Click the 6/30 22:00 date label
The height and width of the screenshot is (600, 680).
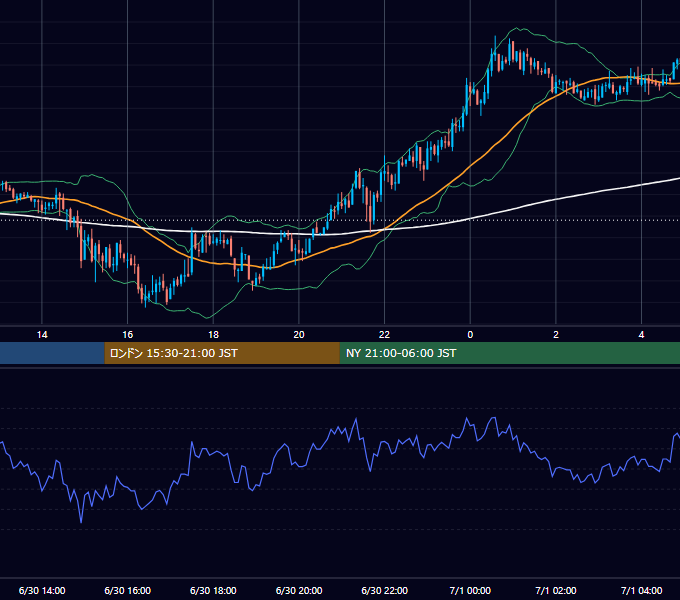(x=384, y=590)
